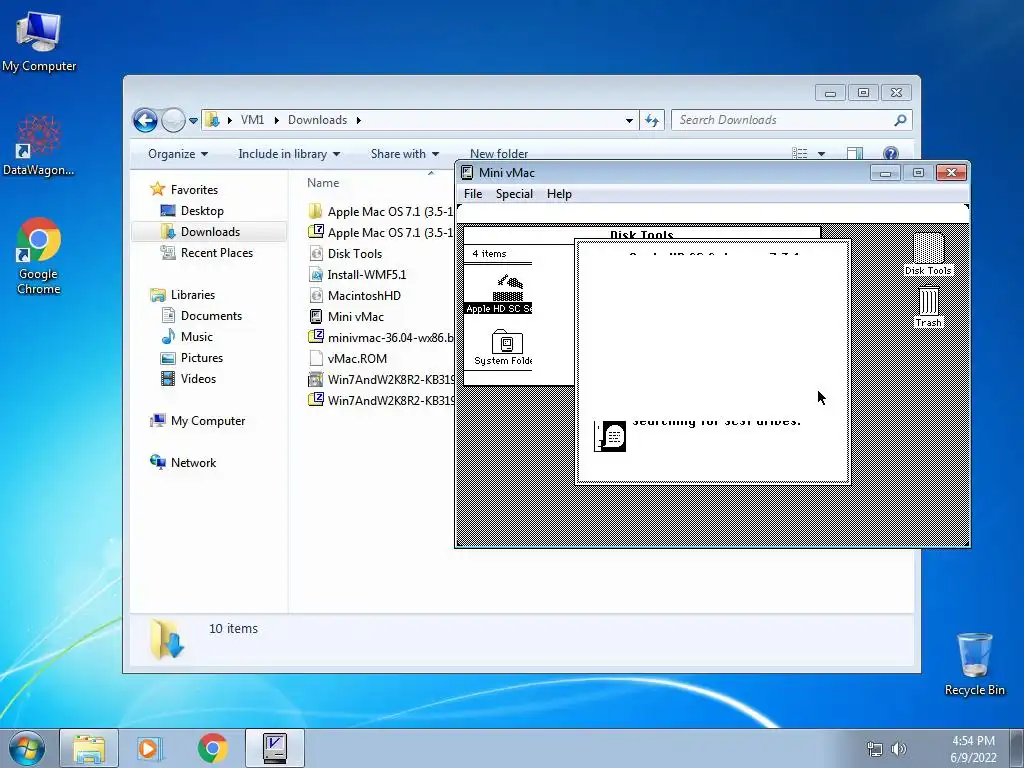This screenshot has height=768, width=1024.
Task: Select the Disk Tools file in Downloads
Action: tap(355, 254)
